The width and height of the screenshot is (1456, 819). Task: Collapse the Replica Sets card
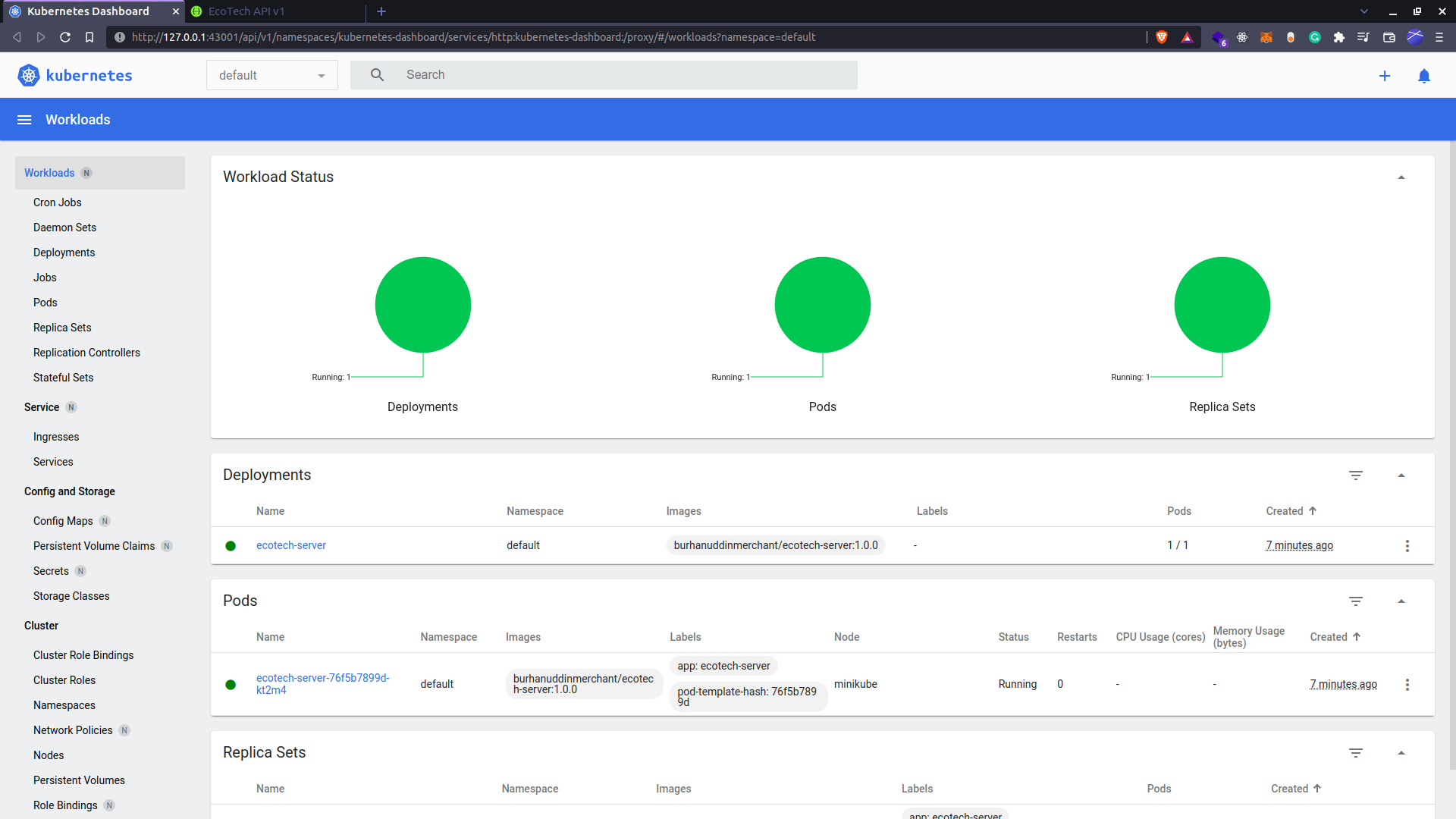(1401, 753)
